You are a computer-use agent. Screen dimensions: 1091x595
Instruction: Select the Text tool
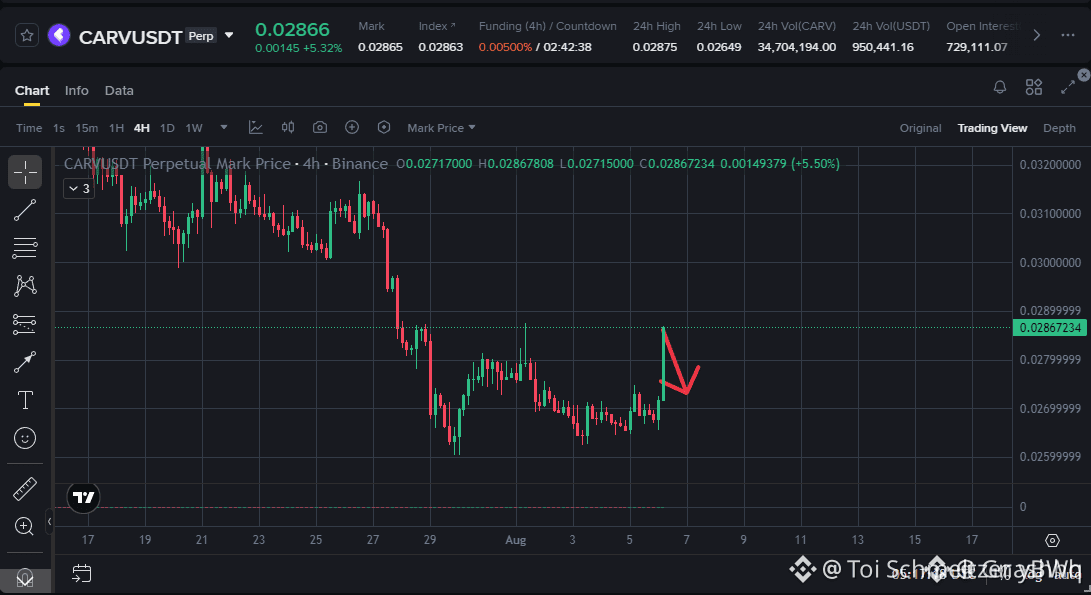[25, 400]
